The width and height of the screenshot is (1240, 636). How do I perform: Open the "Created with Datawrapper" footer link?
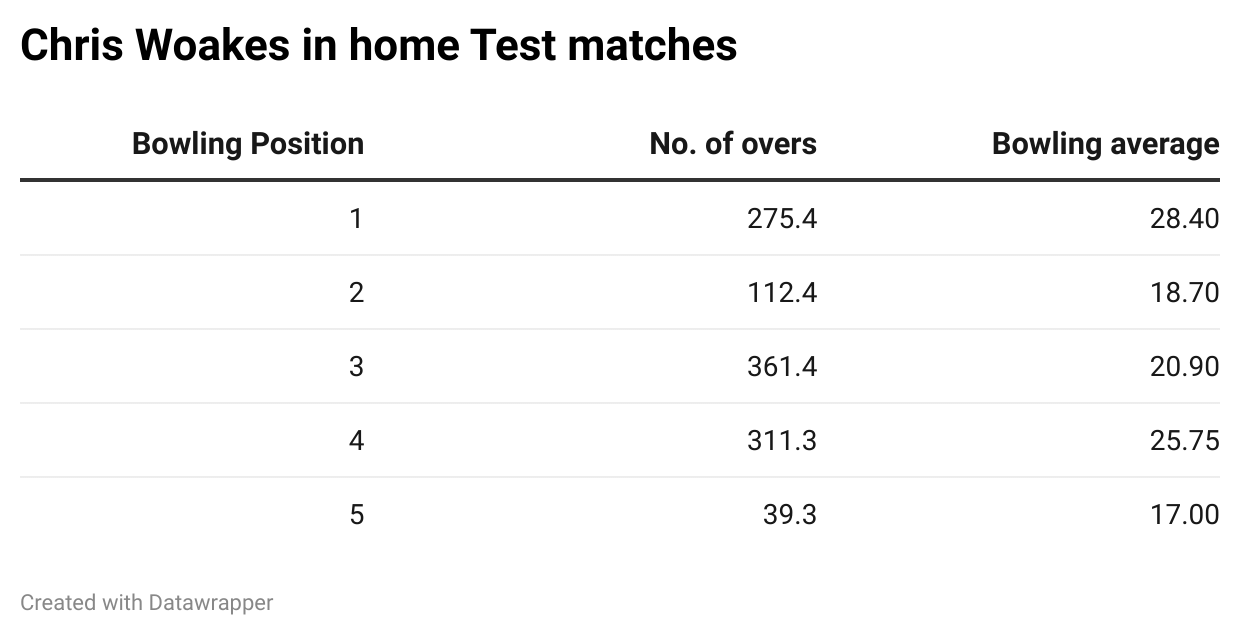pyautogui.click(x=146, y=602)
